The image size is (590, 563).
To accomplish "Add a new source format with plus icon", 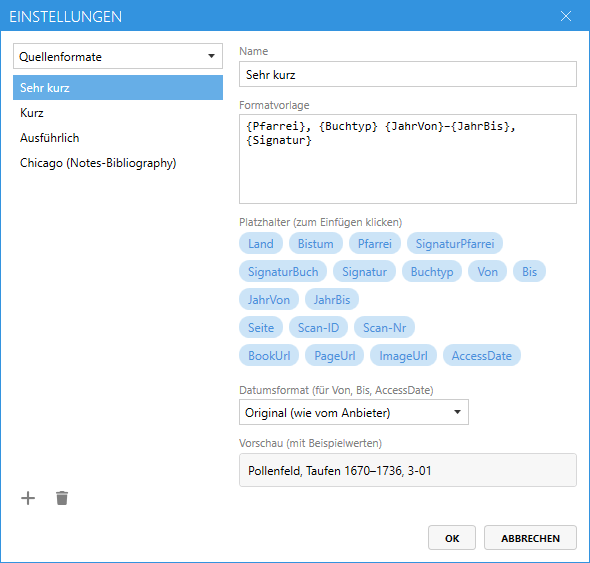I will click(28, 498).
